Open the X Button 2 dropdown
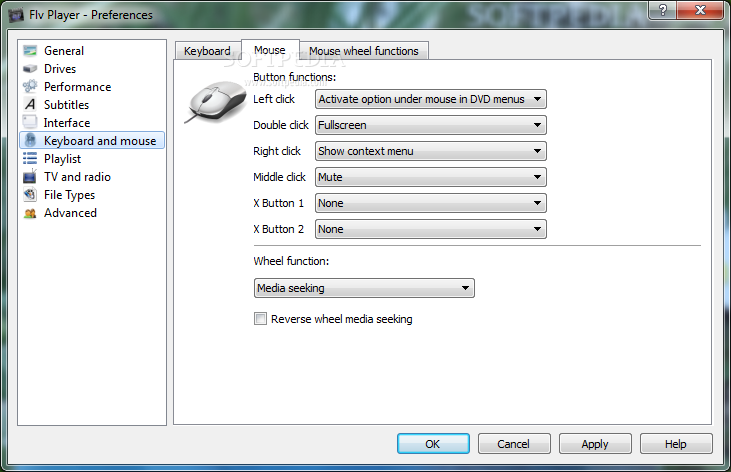 coord(430,229)
